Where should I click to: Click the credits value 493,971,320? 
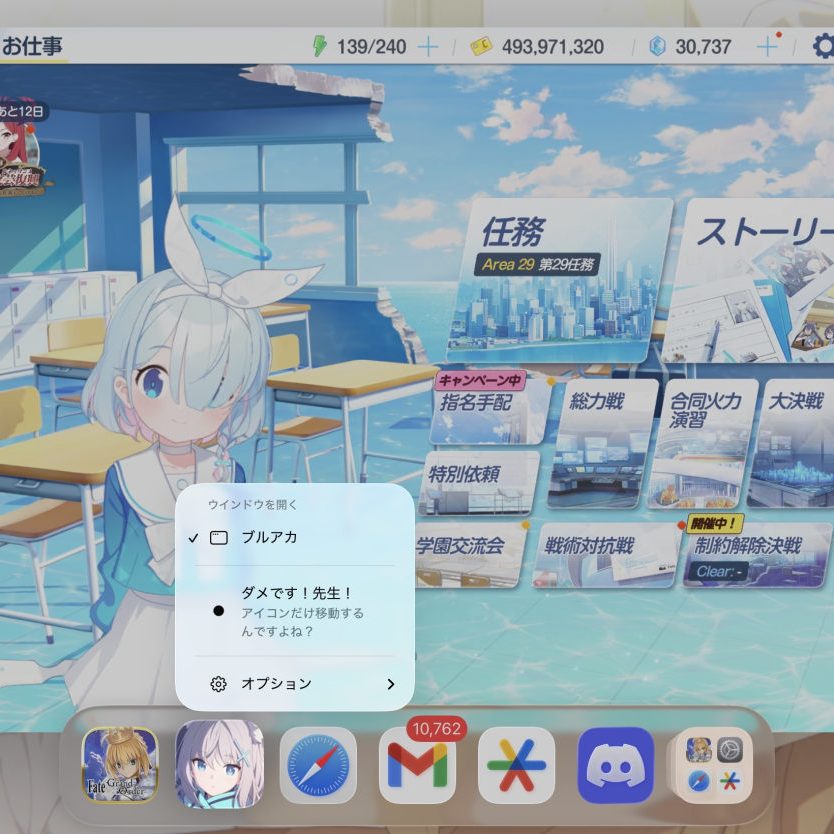pyautogui.click(x=553, y=47)
